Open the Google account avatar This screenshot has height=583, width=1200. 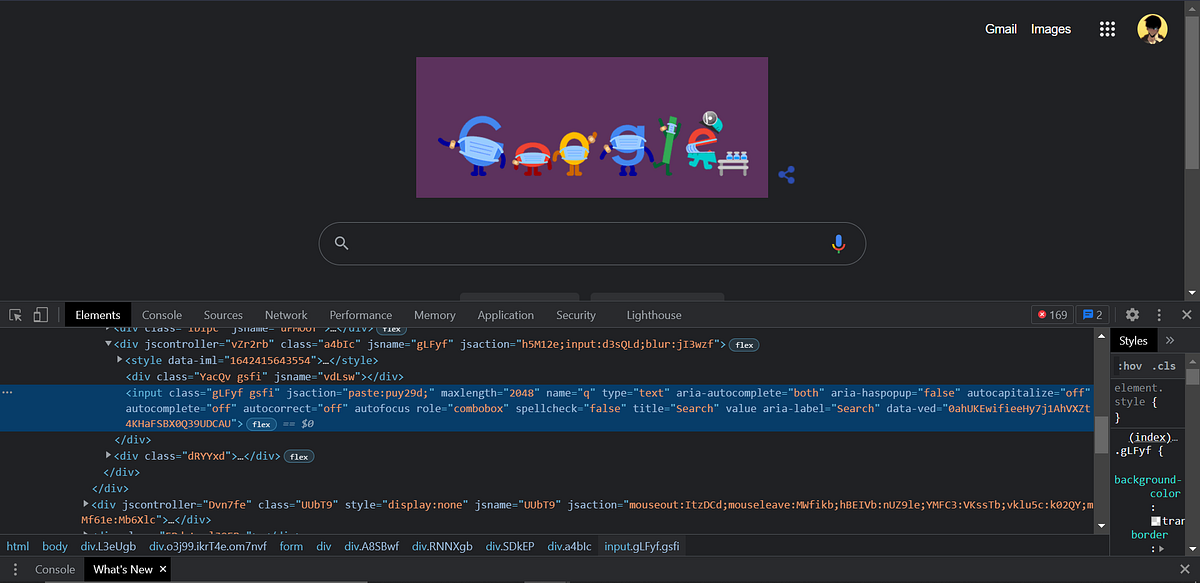coord(1152,29)
